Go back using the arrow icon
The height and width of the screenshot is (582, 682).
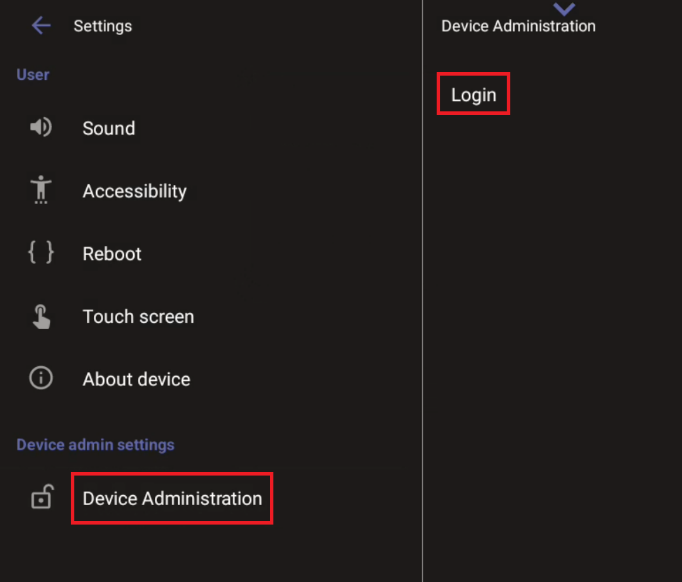coord(41,26)
